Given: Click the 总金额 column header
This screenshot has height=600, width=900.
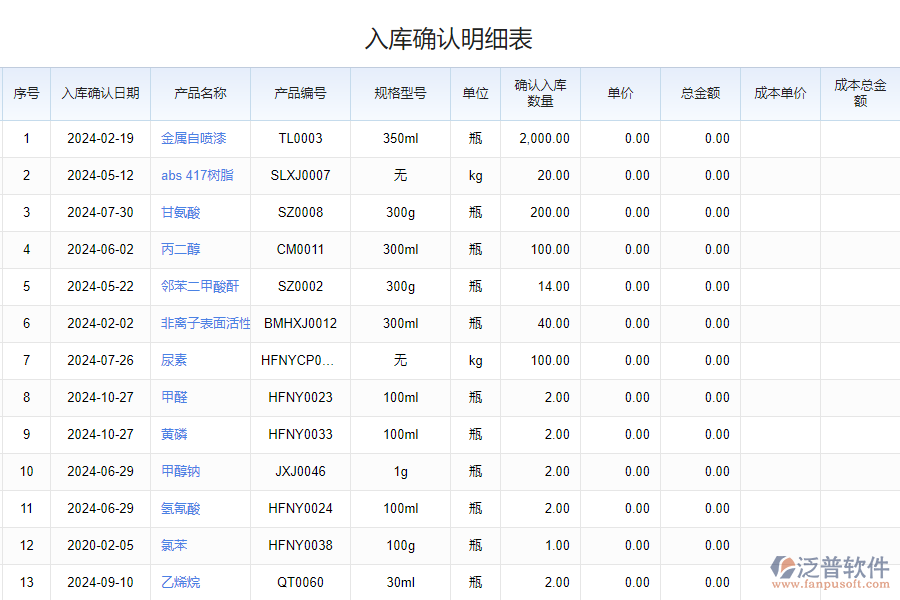Looking at the screenshot, I should 699,94.
